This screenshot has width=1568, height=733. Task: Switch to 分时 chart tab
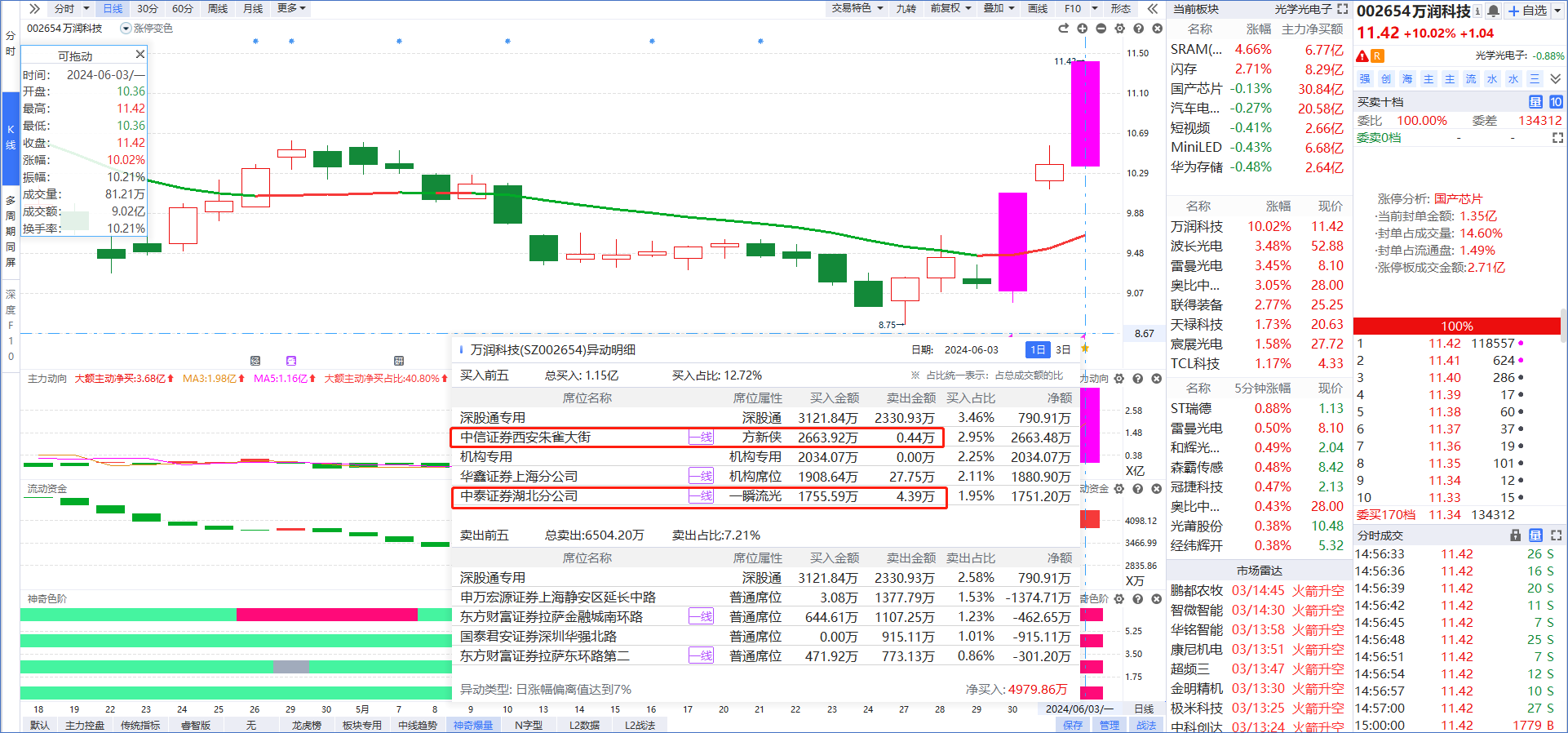click(x=64, y=8)
